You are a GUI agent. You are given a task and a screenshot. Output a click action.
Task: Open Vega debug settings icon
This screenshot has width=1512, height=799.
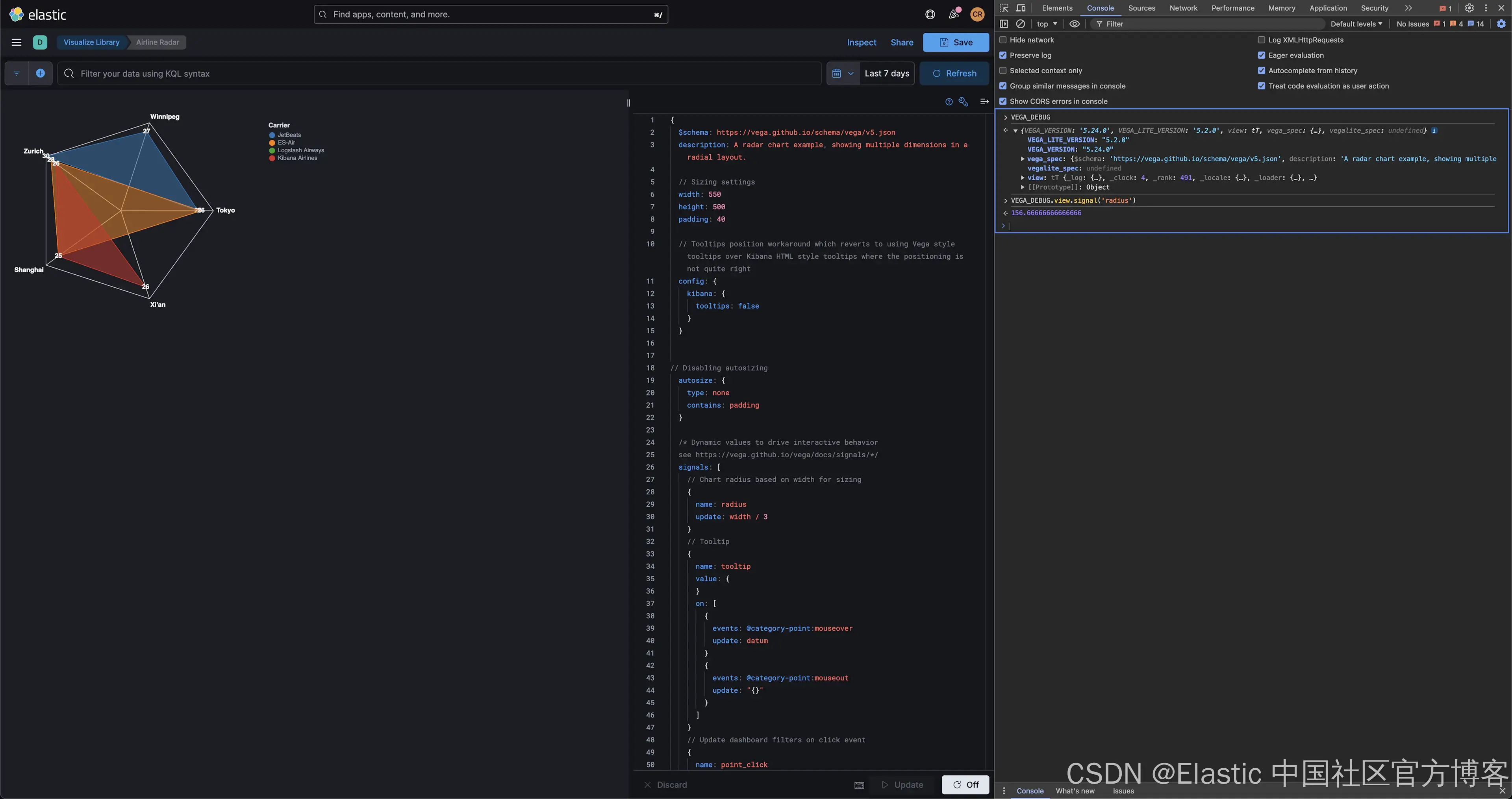coord(964,104)
